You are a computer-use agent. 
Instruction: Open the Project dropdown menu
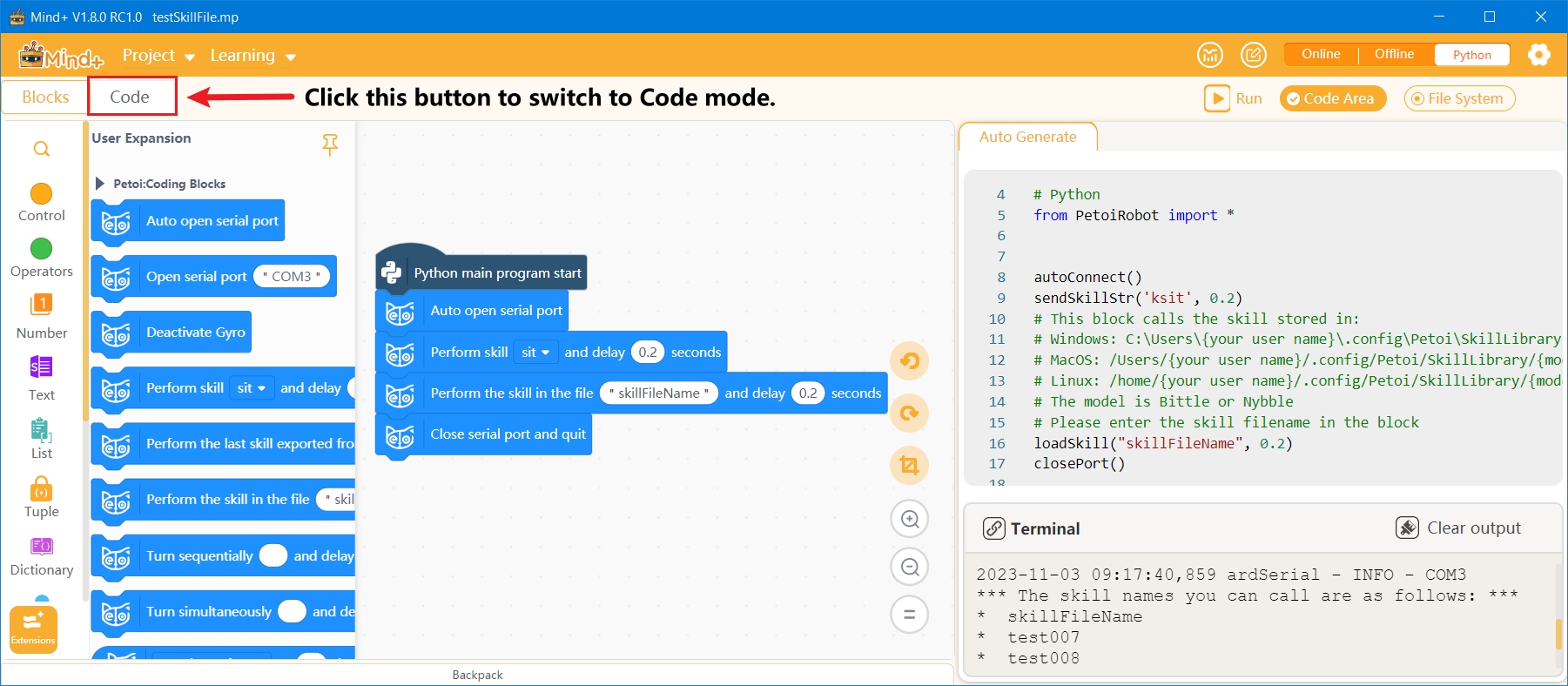click(158, 56)
